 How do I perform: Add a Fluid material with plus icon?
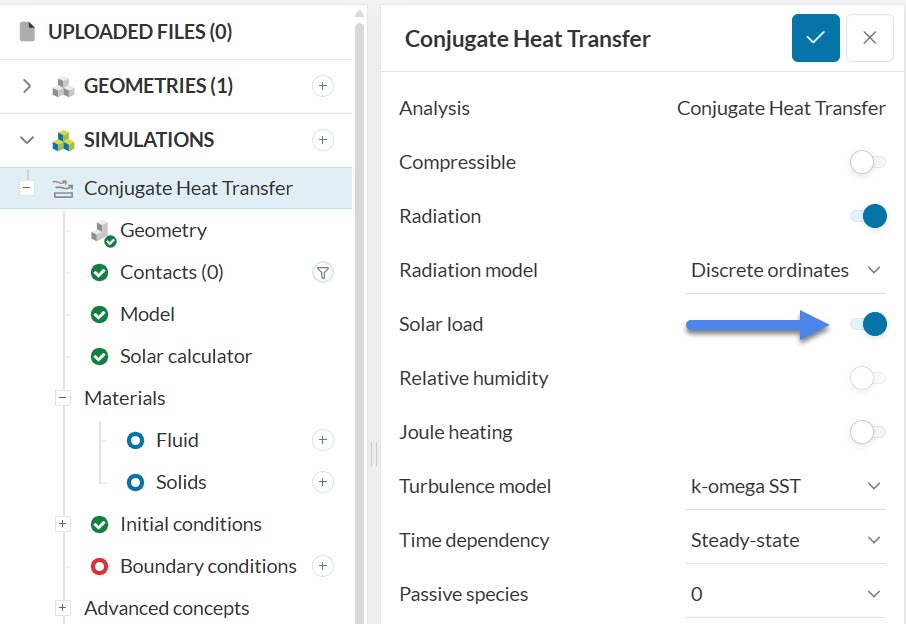323,440
